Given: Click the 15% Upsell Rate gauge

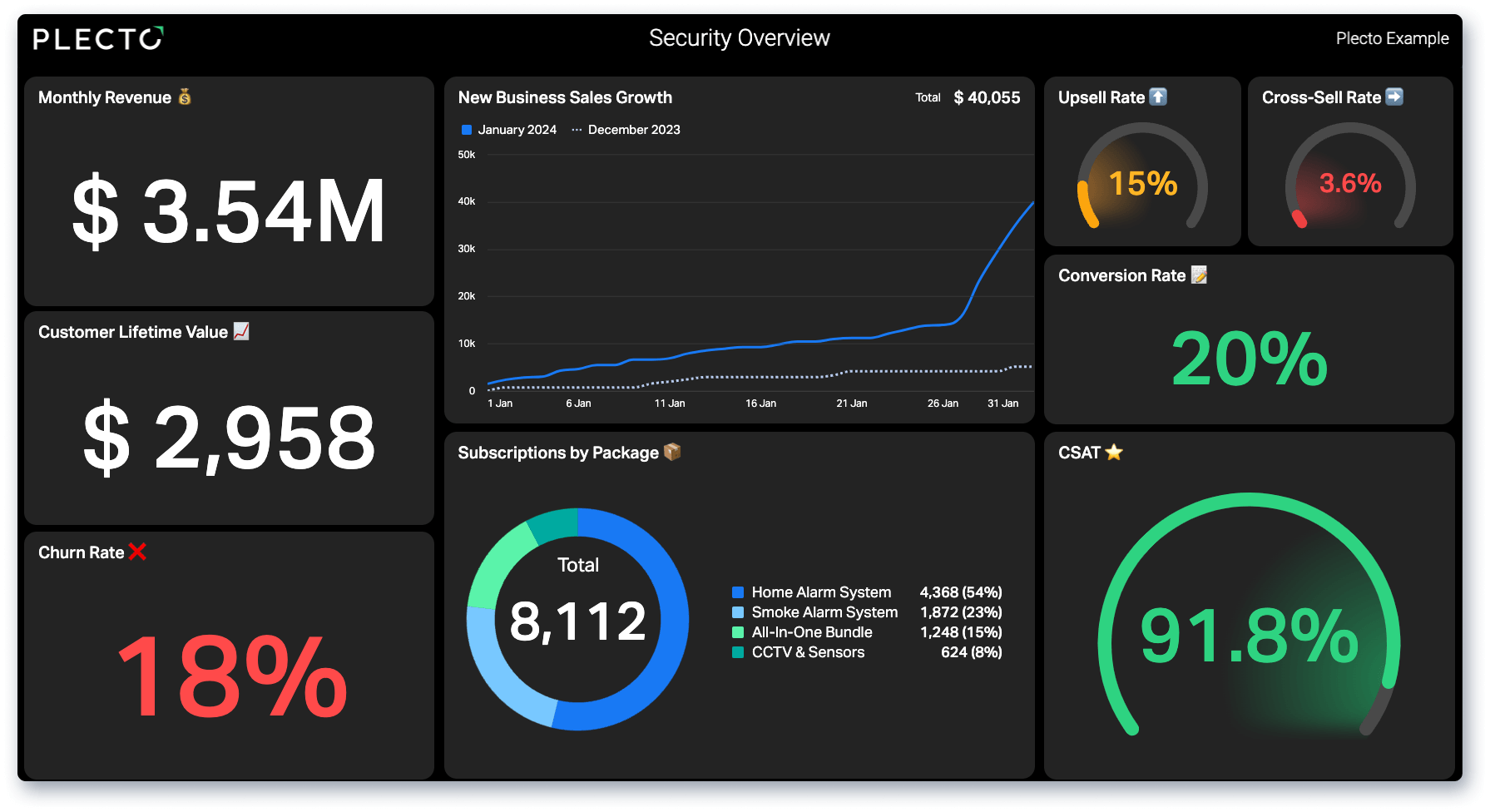Looking at the screenshot, I should (x=1142, y=176).
